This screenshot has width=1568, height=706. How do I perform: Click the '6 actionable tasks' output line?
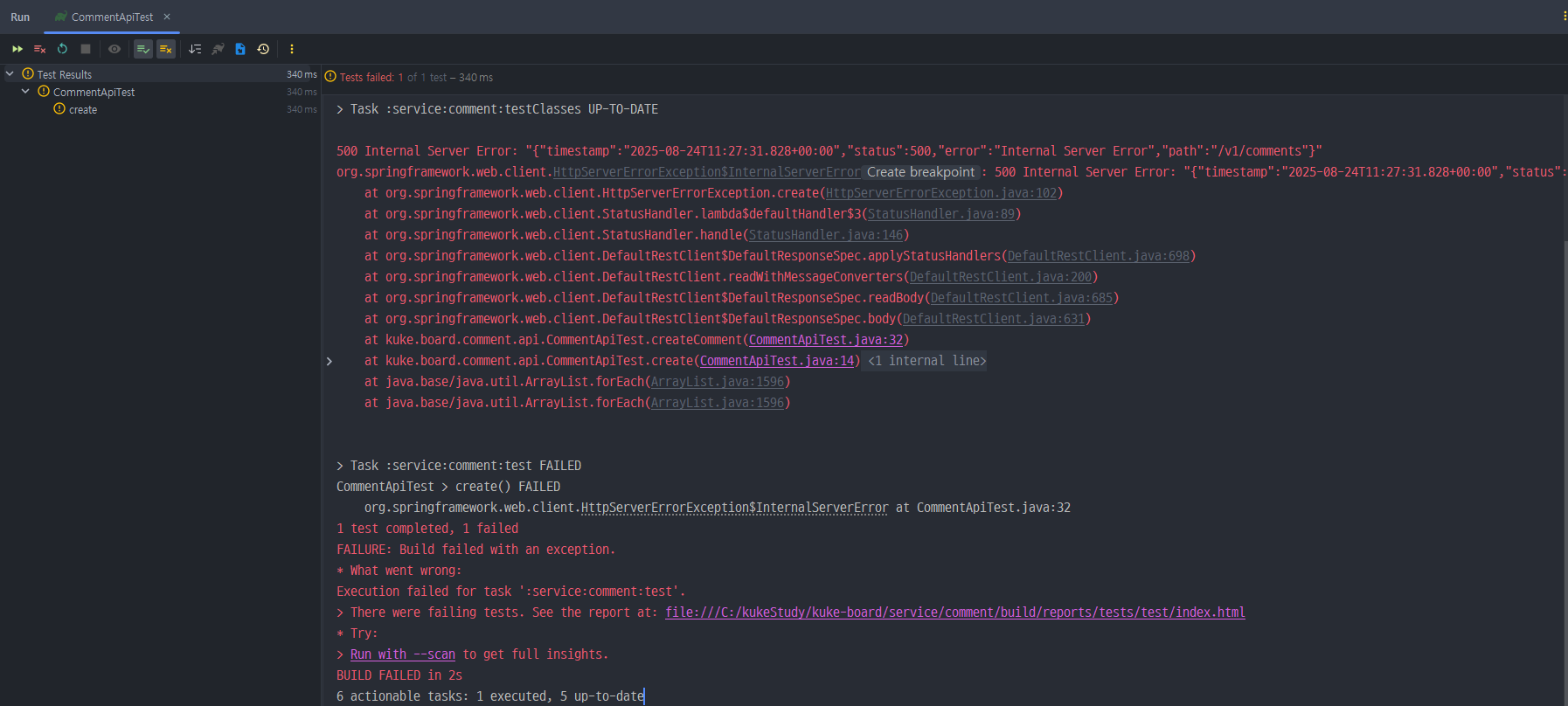(490, 696)
